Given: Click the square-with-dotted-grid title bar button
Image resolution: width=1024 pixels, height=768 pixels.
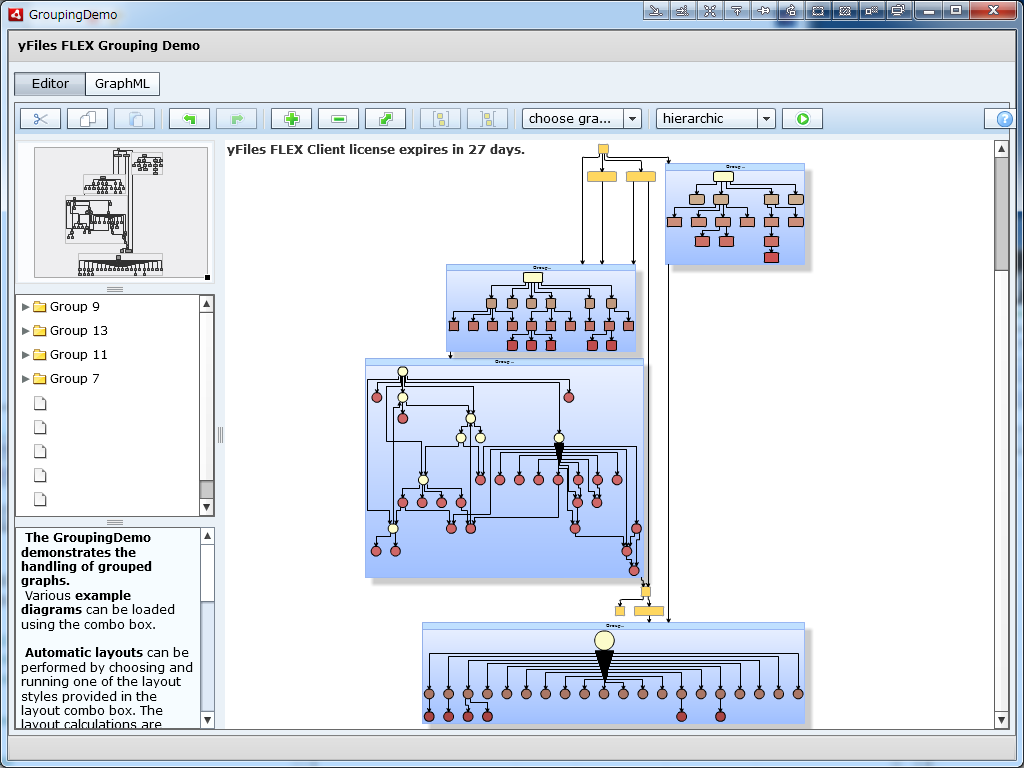Looking at the screenshot, I should point(872,10).
